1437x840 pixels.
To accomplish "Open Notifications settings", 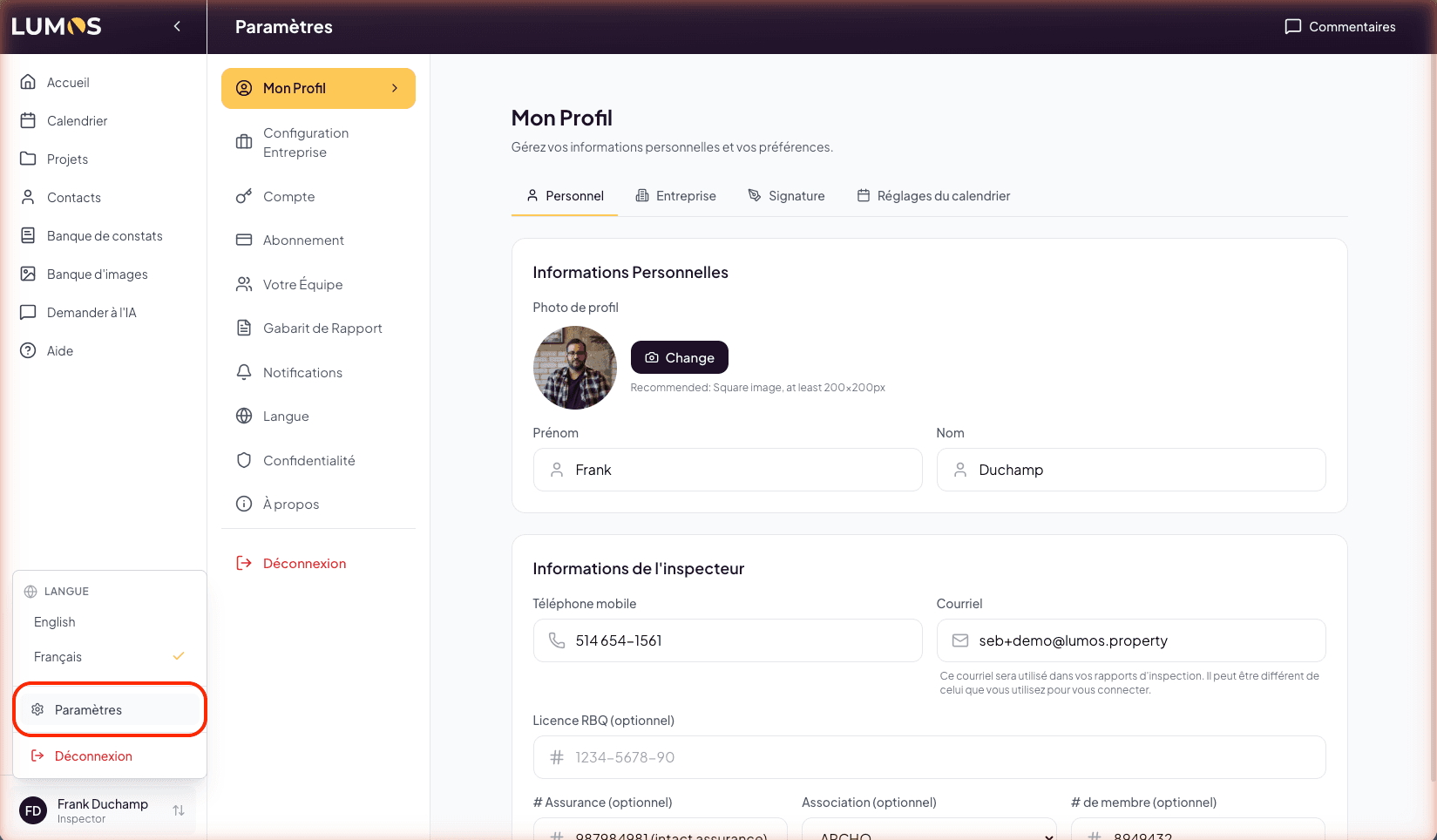I will point(318,372).
